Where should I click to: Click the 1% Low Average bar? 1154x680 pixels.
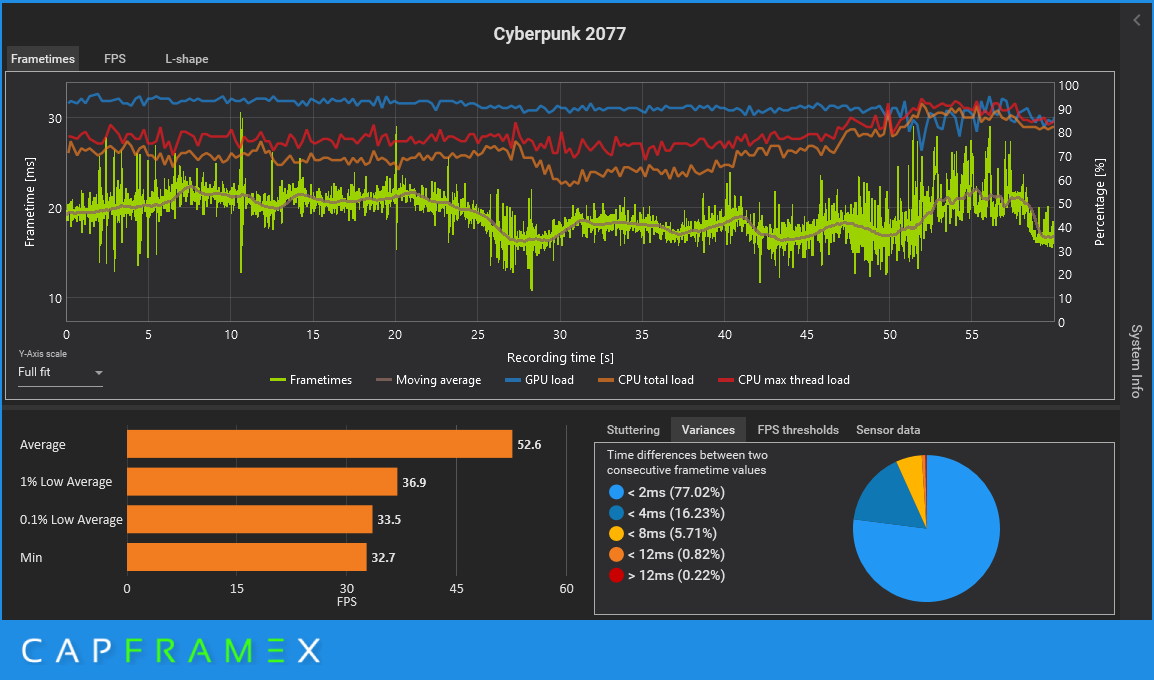coord(262,482)
